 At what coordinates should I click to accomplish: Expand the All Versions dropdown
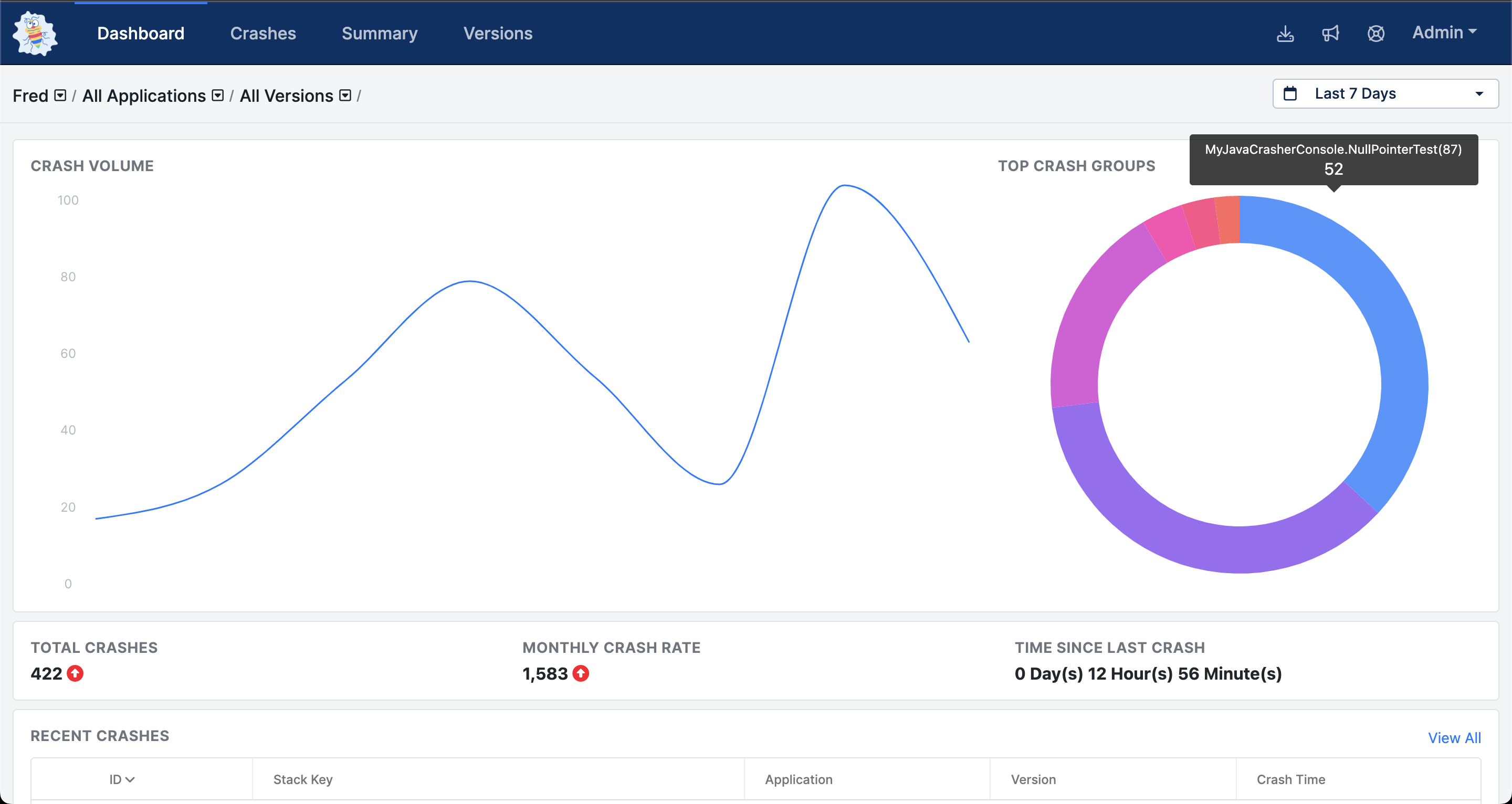pyautogui.click(x=345, y=96)
